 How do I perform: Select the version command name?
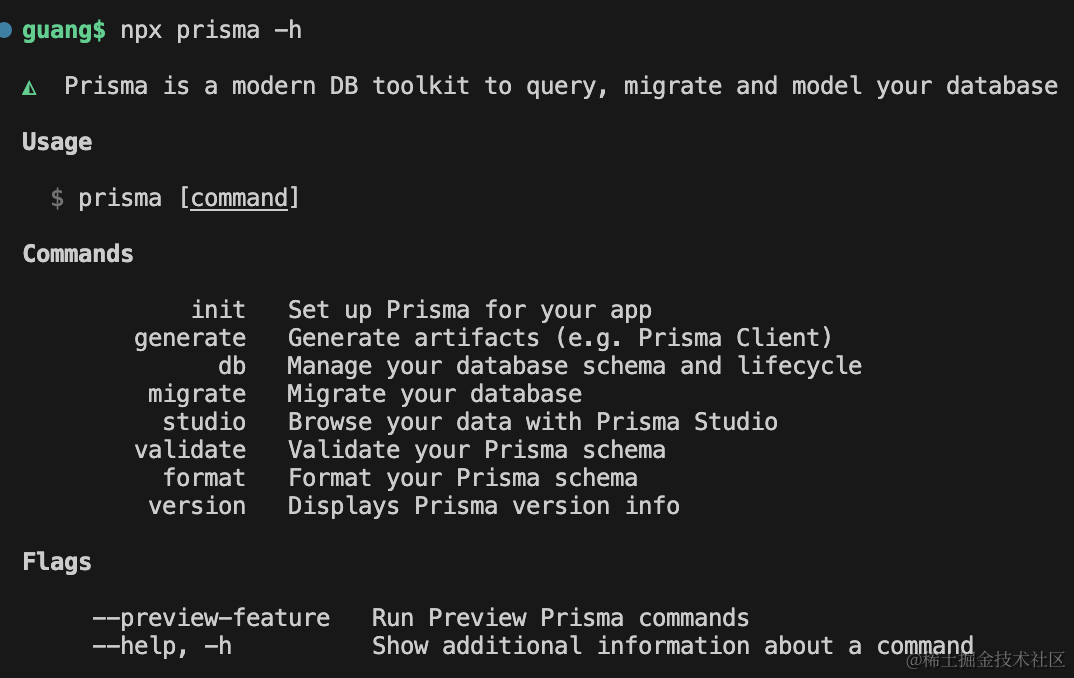click(x=197, y=506)
